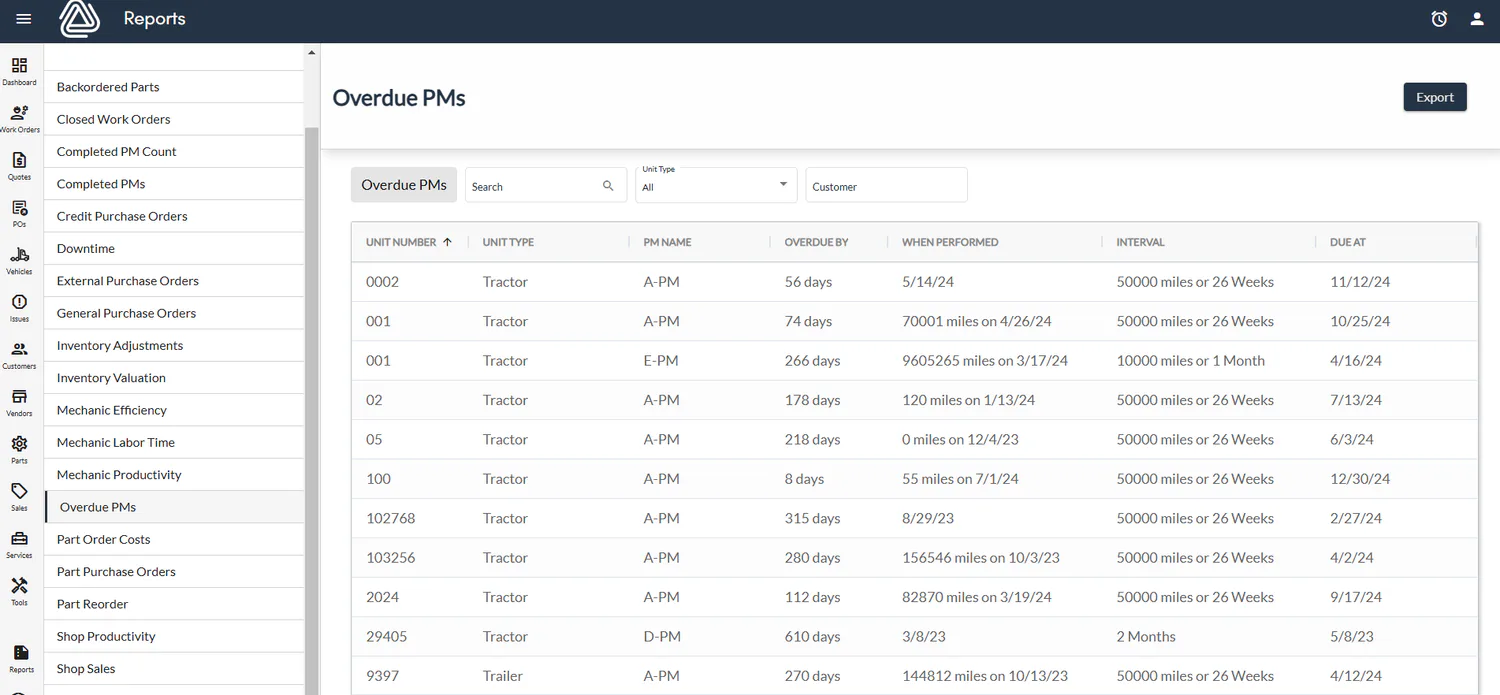Open Reports from the sidebar
Image resolution: width=1500 pixels, height=695 pixels.
tap(21, 659)
